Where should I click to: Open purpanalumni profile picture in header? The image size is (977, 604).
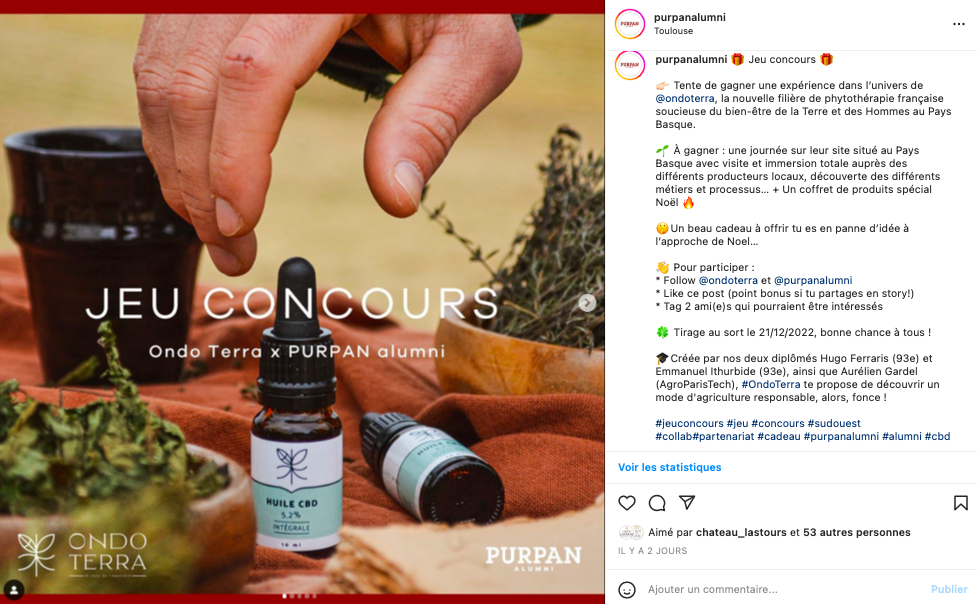click(x=629, y=24)
